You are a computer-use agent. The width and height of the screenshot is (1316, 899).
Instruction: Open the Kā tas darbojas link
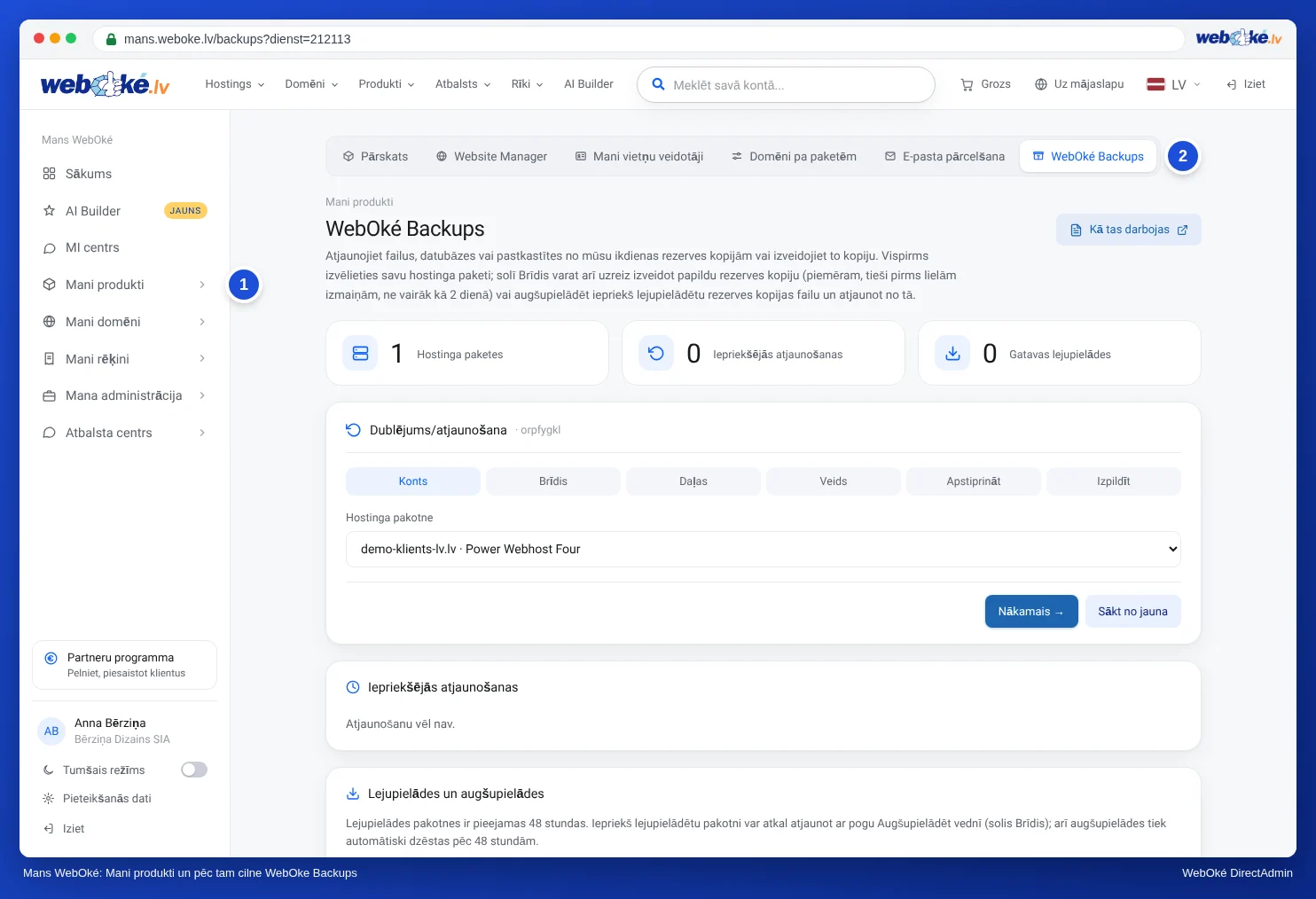(1129, 230)
